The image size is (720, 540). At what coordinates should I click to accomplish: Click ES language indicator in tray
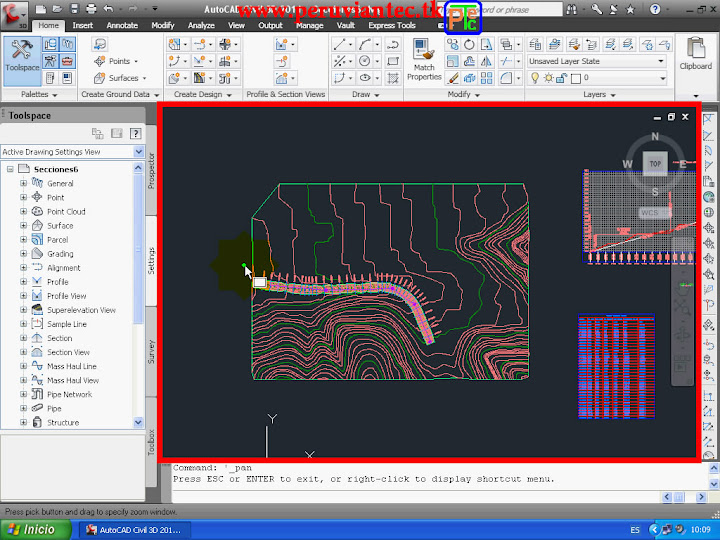pyautogui.click(x=635, y=530)
